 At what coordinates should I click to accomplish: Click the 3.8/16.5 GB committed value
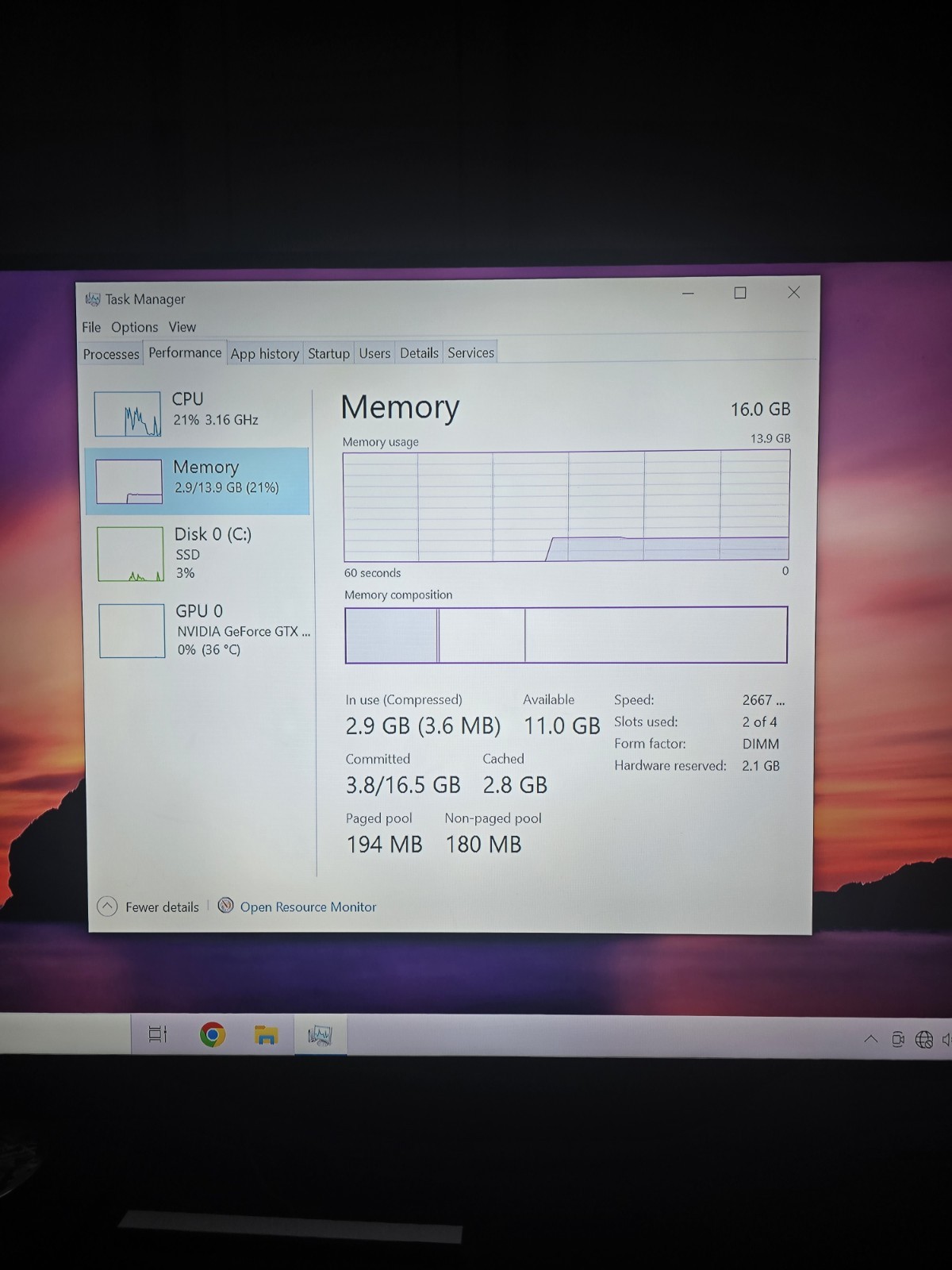click(403, 785)
